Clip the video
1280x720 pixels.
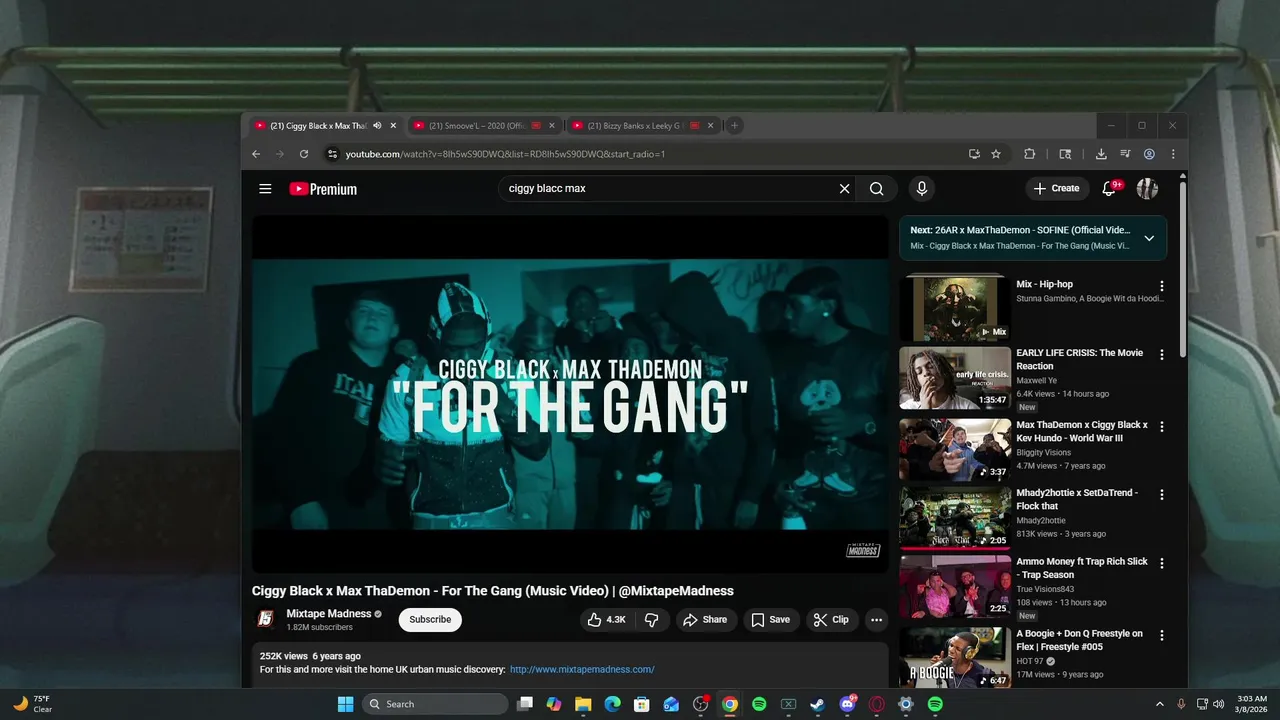pyautogui.click(x=831, y=620)
